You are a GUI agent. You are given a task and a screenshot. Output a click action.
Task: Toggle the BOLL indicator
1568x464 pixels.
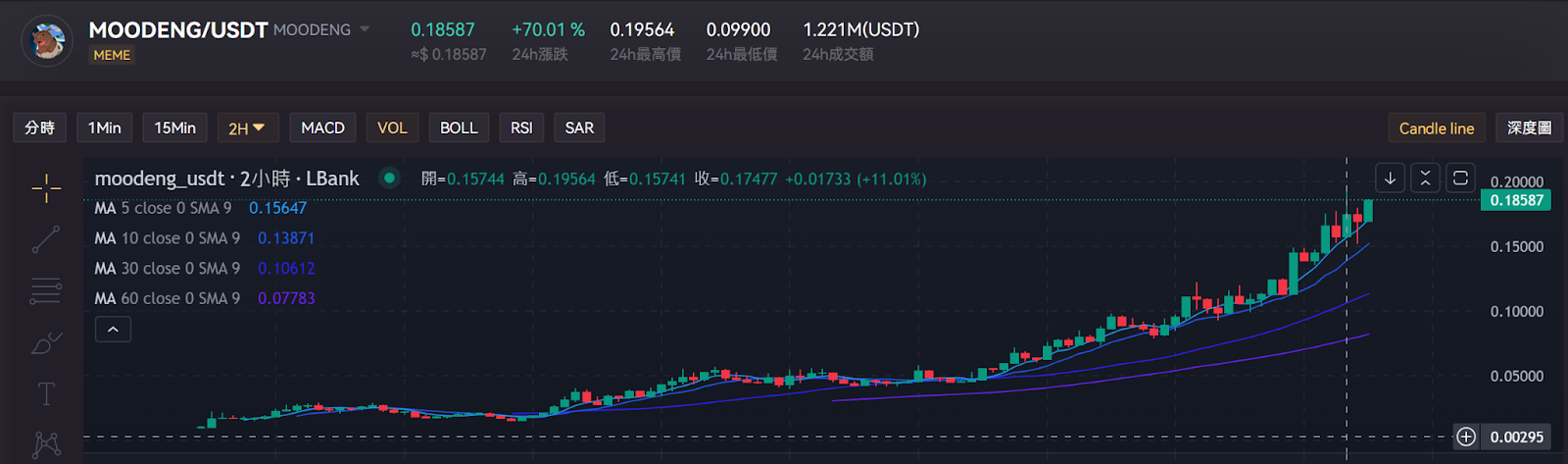[459, 128]
